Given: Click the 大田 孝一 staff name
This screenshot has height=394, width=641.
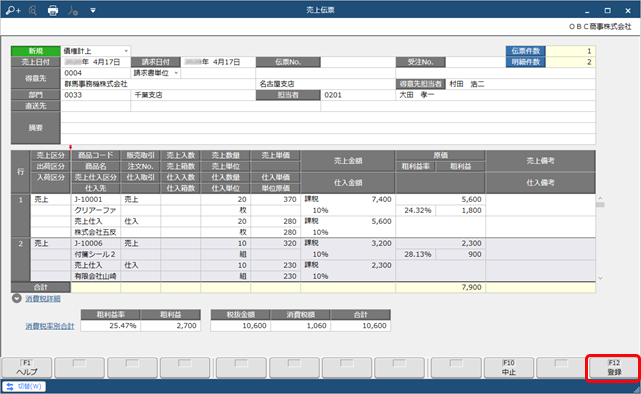Looking at the screenshot, I should [417, 95].
